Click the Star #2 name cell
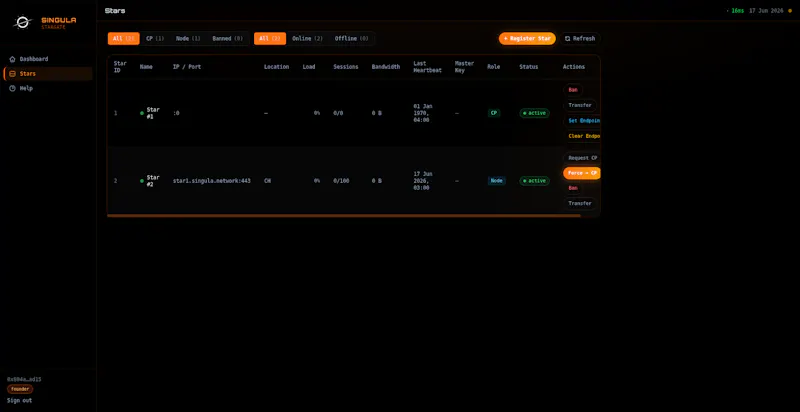 [153, 181]
